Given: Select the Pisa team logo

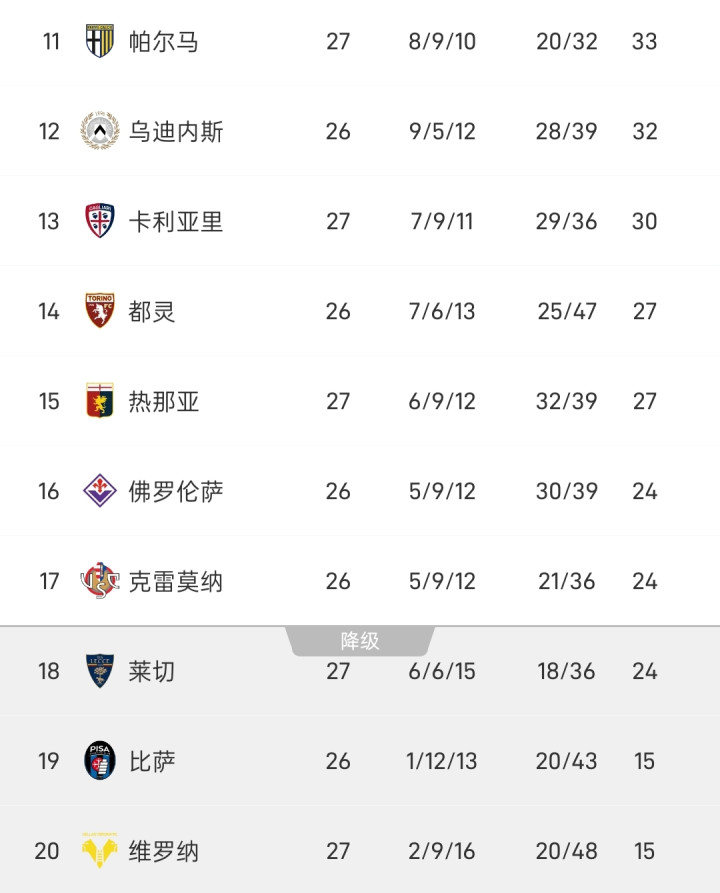Looking at the screenshot, I should click(100, 761).
